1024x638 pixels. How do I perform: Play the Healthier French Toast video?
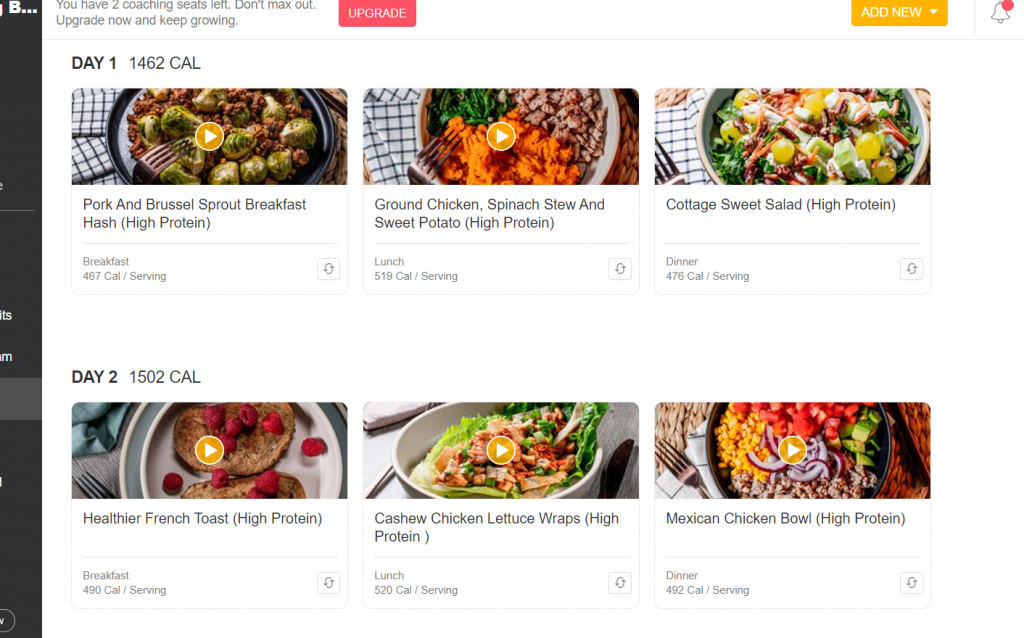(x=209, y=450)
